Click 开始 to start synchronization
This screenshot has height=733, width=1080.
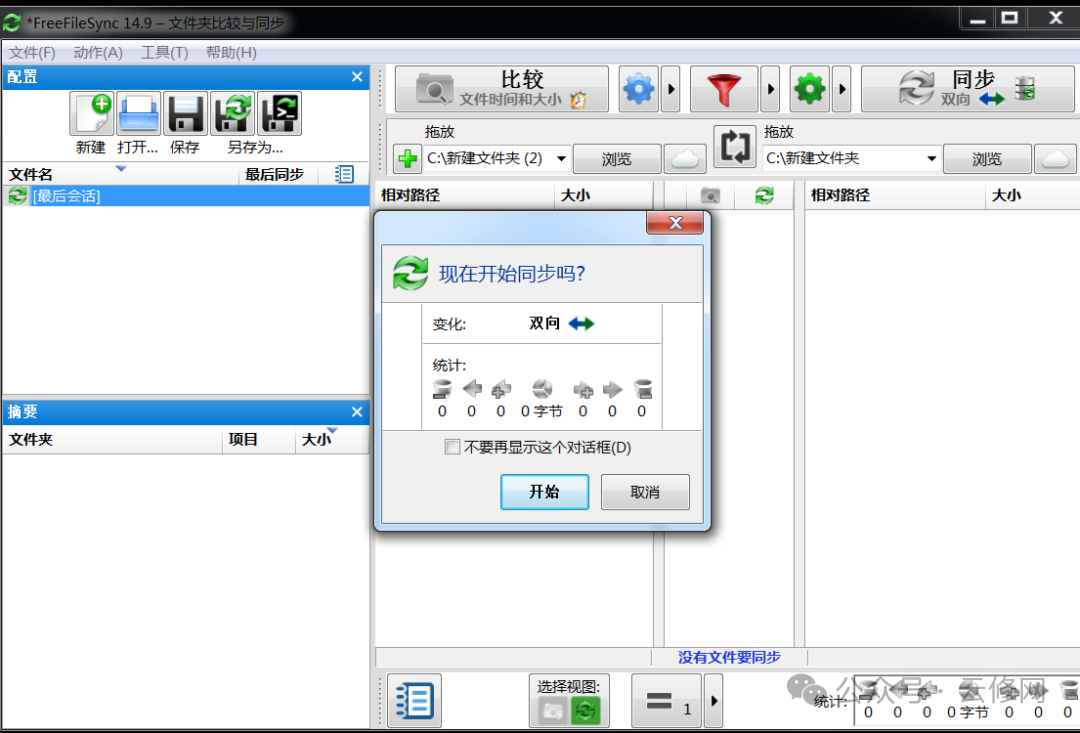click(544, 492)
